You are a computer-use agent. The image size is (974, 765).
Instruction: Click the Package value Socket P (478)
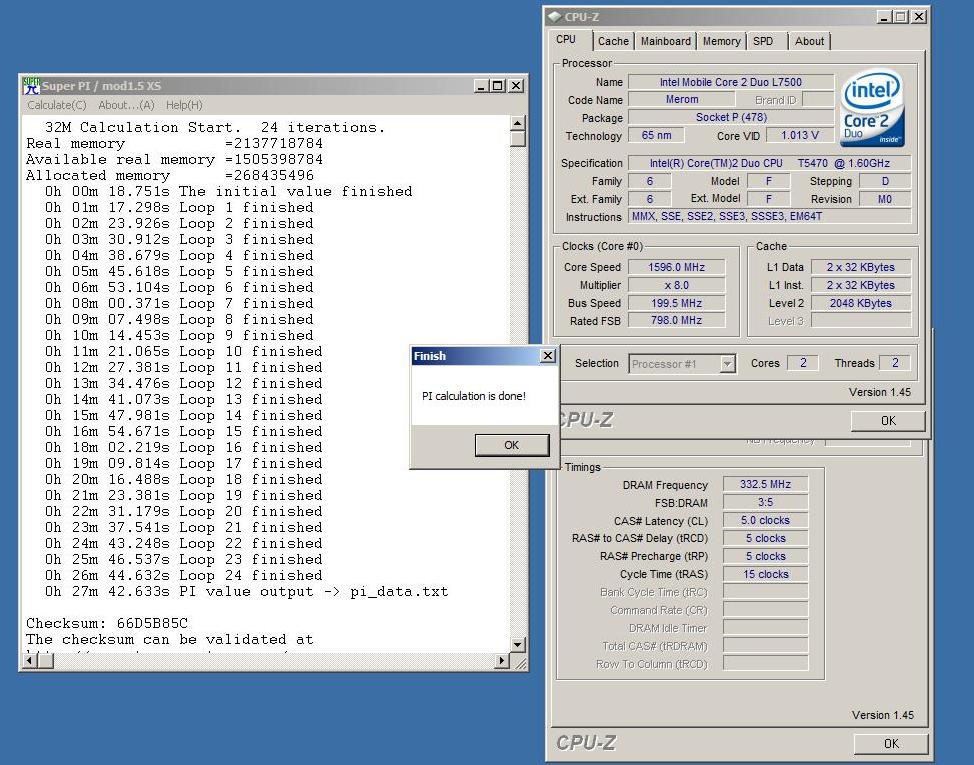pyautogui.click(x=730, y=117)
